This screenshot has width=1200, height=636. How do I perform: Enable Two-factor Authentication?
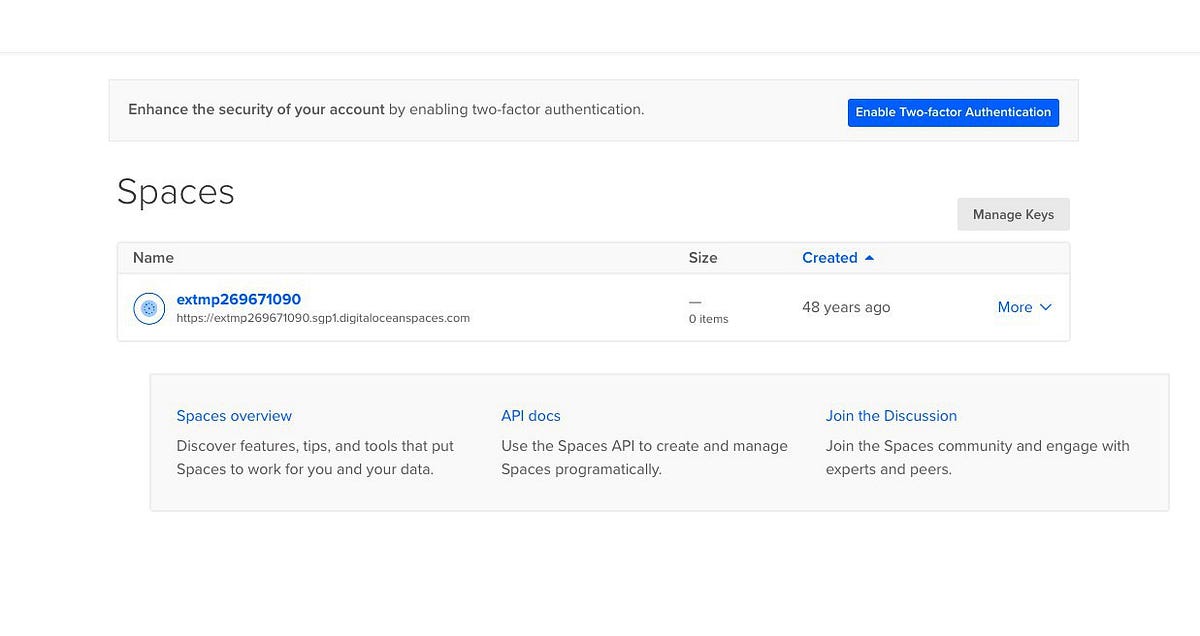click(953, 112)
